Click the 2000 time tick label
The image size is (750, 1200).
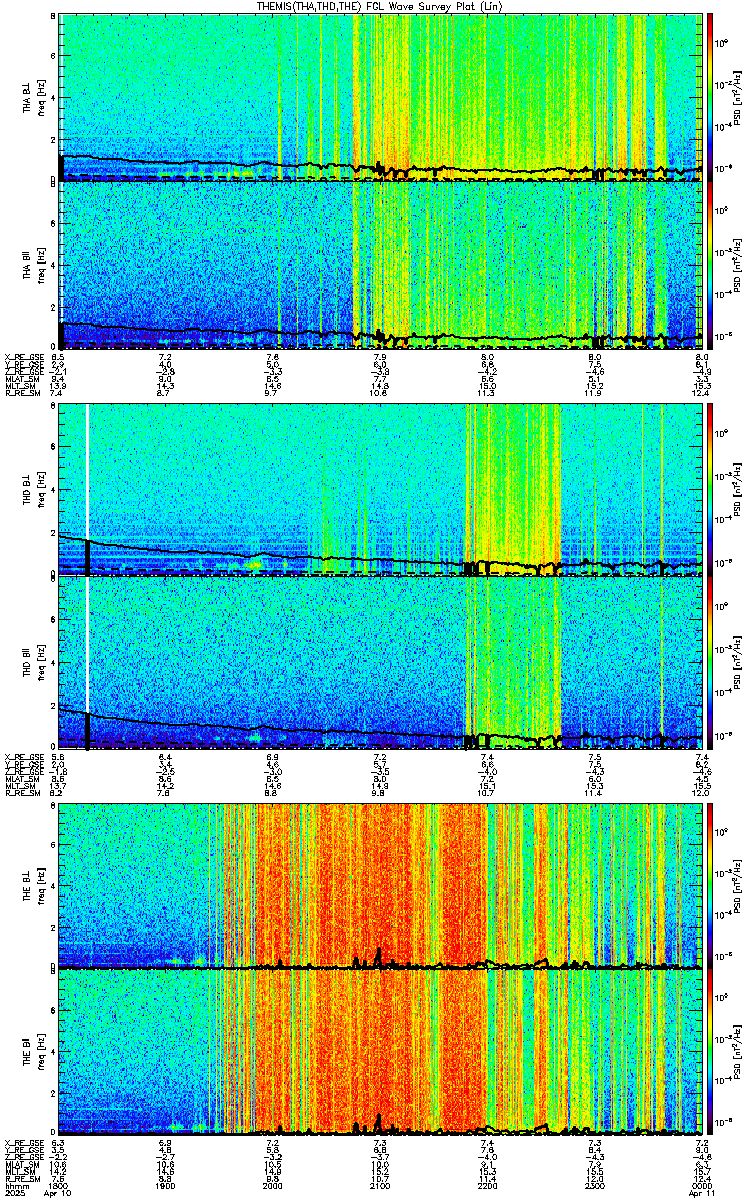(x=272, y=1186)
